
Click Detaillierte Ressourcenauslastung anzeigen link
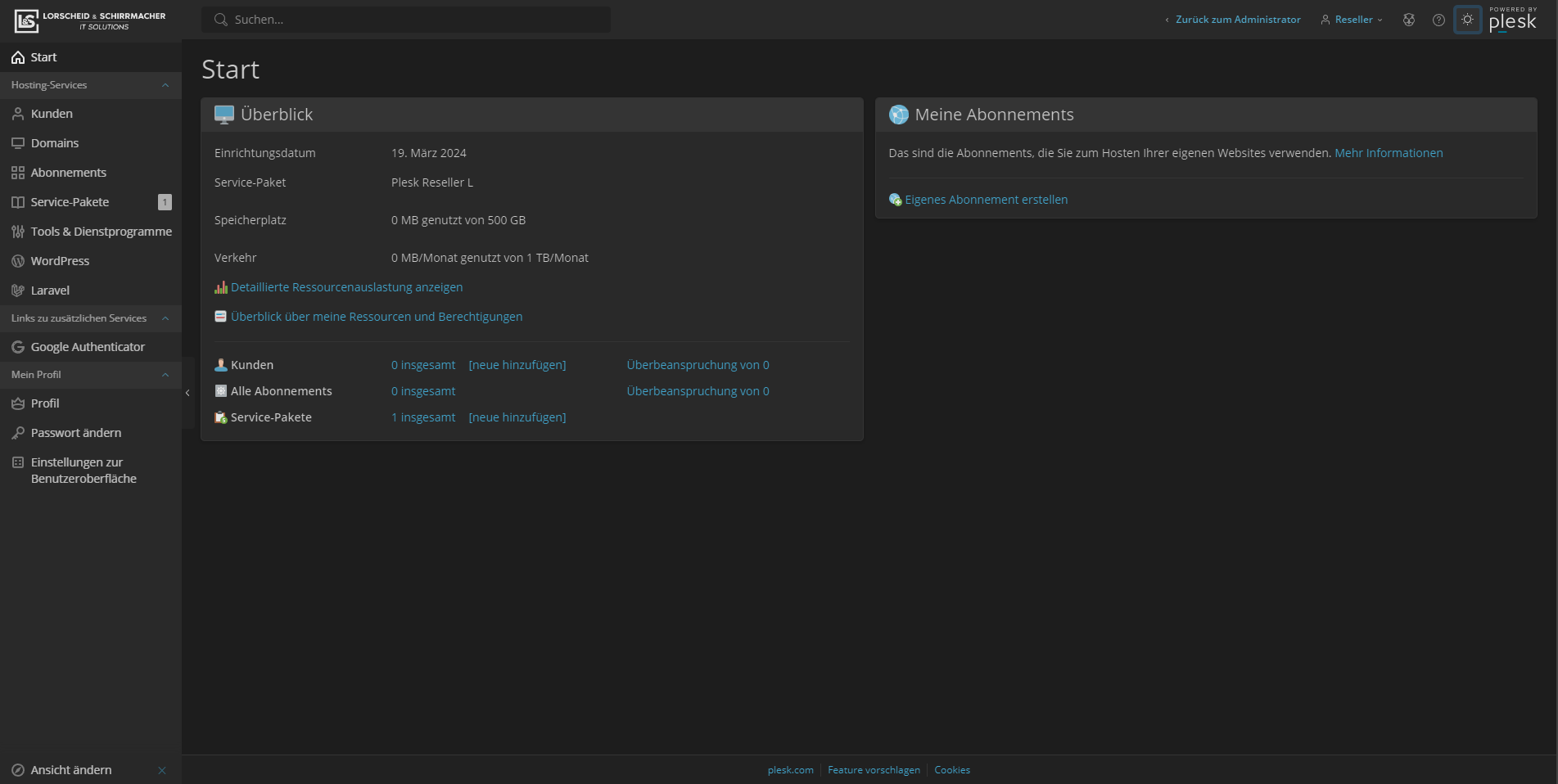pos(346,287)
